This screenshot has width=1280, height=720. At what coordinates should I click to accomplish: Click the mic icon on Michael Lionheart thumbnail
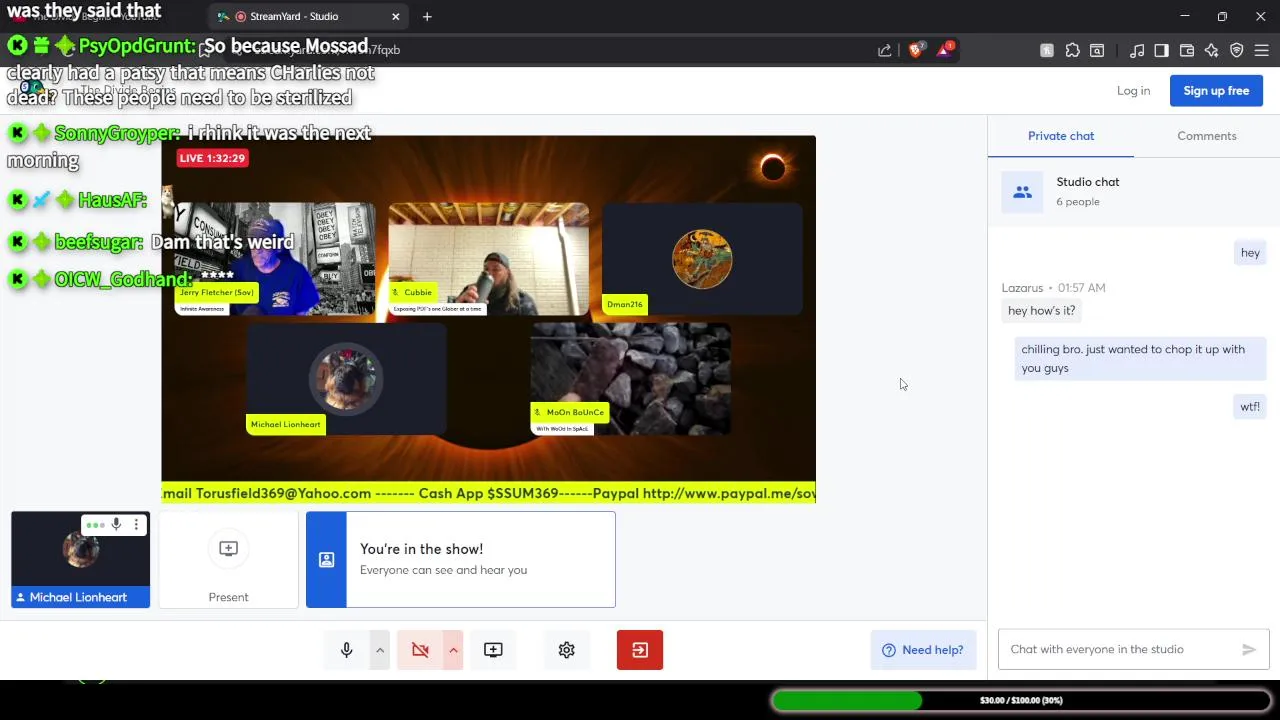tap(116, 524)
